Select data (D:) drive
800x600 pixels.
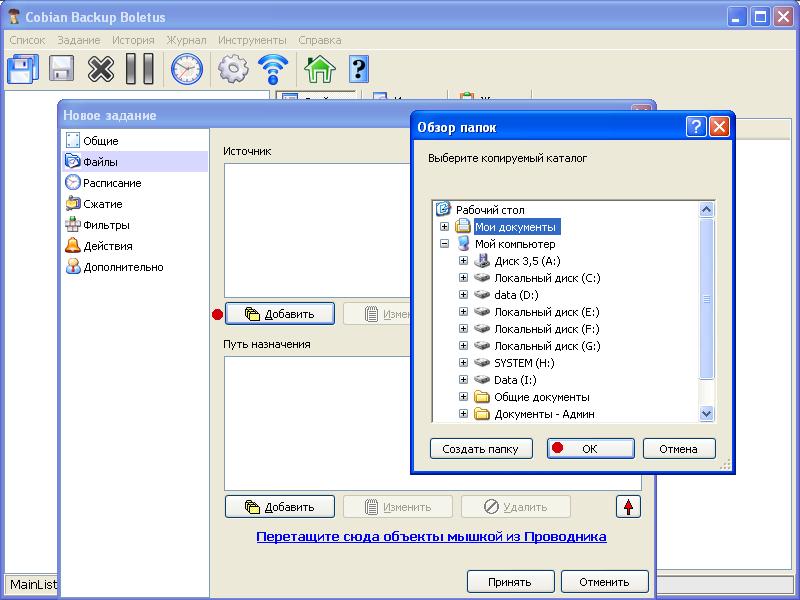516,295
